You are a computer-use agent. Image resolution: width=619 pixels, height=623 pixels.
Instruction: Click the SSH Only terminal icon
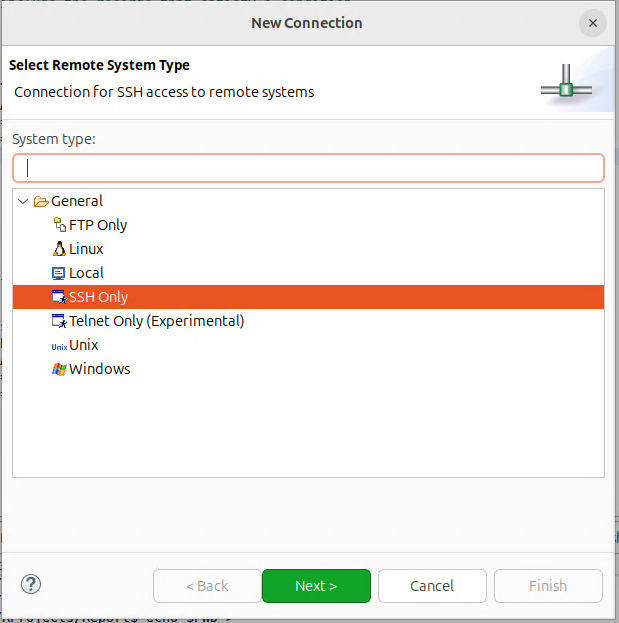pyautogui.click(x=59, y=297)
